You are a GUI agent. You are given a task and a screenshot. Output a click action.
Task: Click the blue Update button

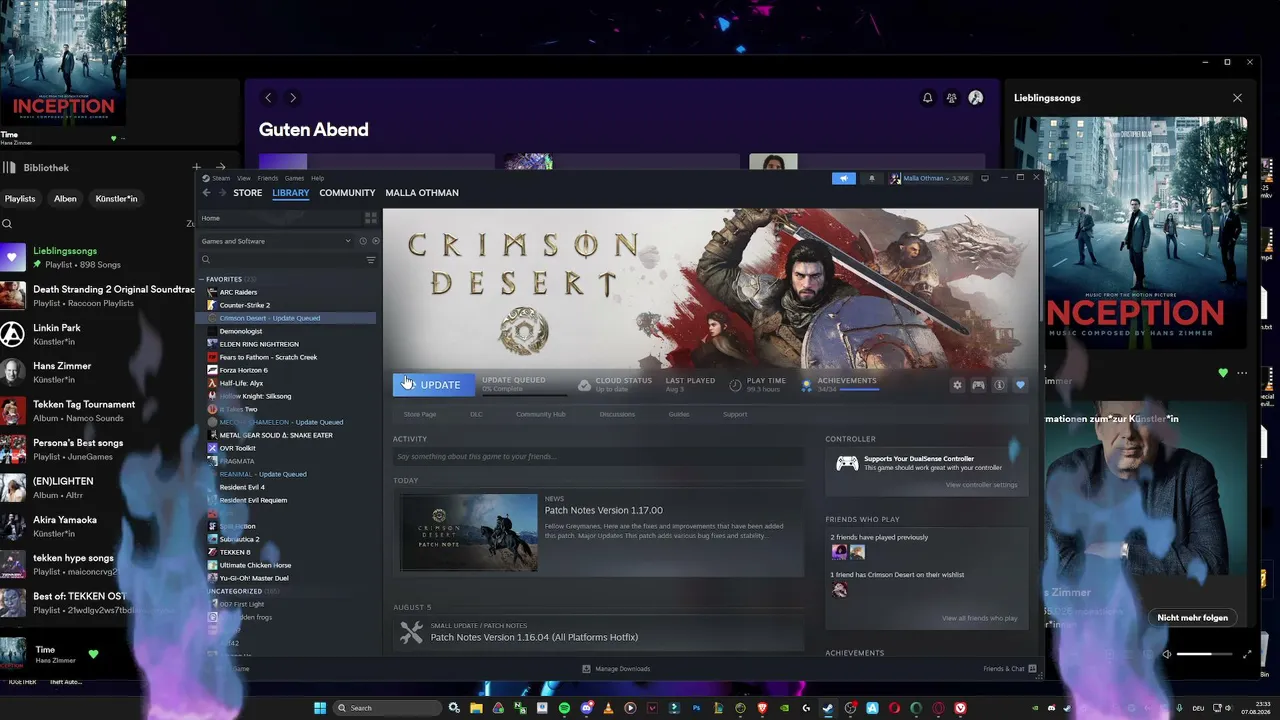tap(434, 385)
